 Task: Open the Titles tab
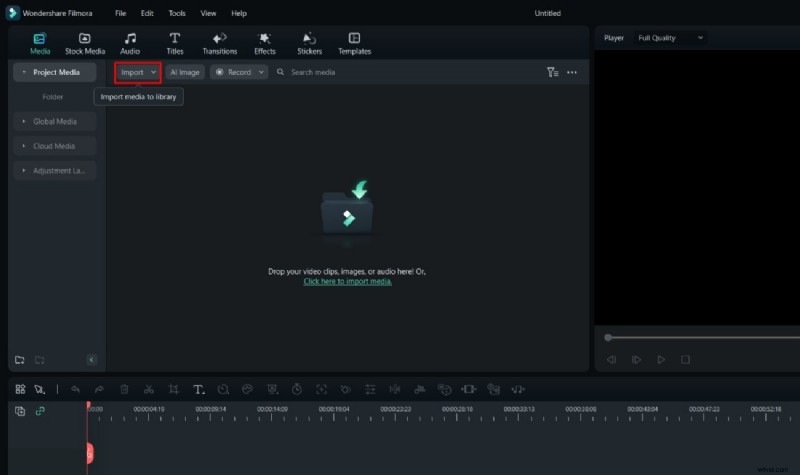(174, 44)
